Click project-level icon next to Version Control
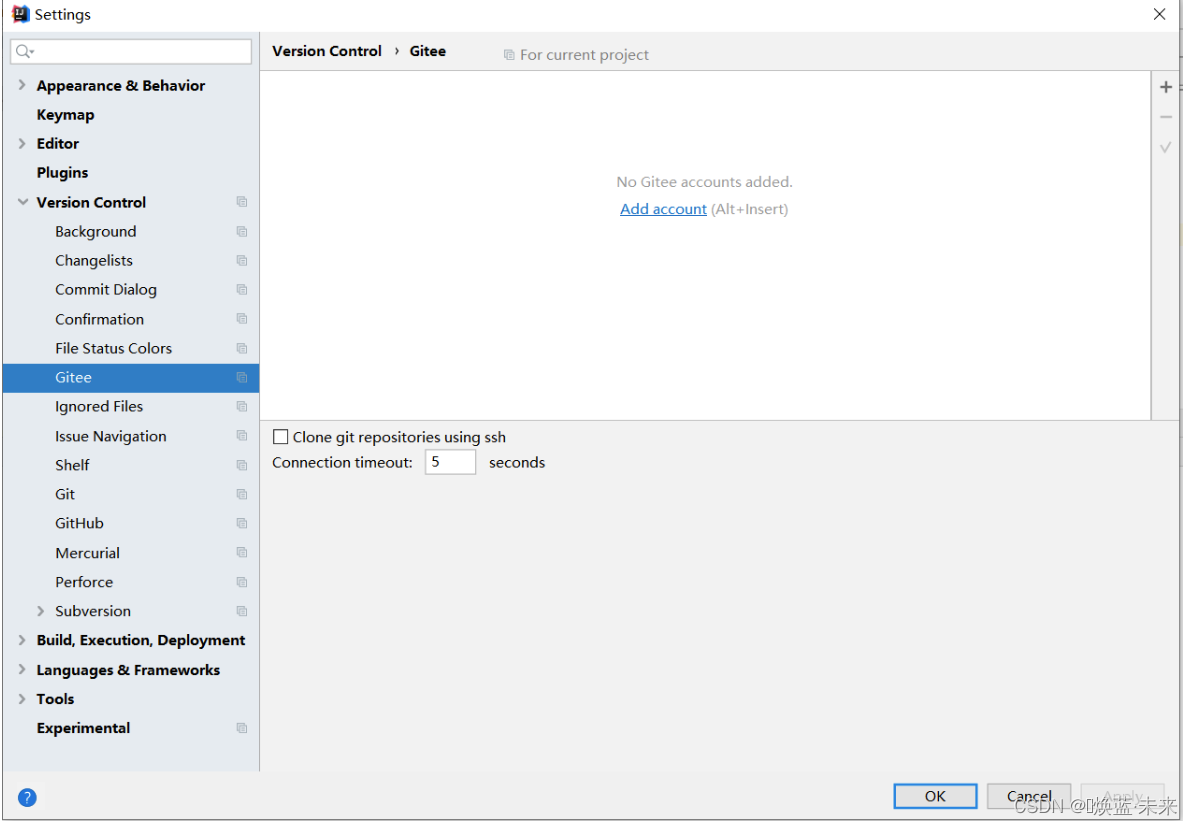The width and height of the screenshot is (1193, 825). pyautogui.click(x=242, y=202)
